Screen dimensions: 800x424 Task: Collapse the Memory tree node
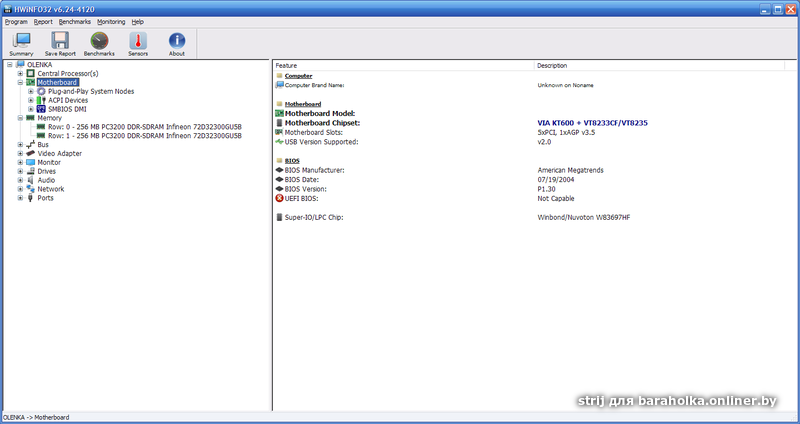click(20, 118)
